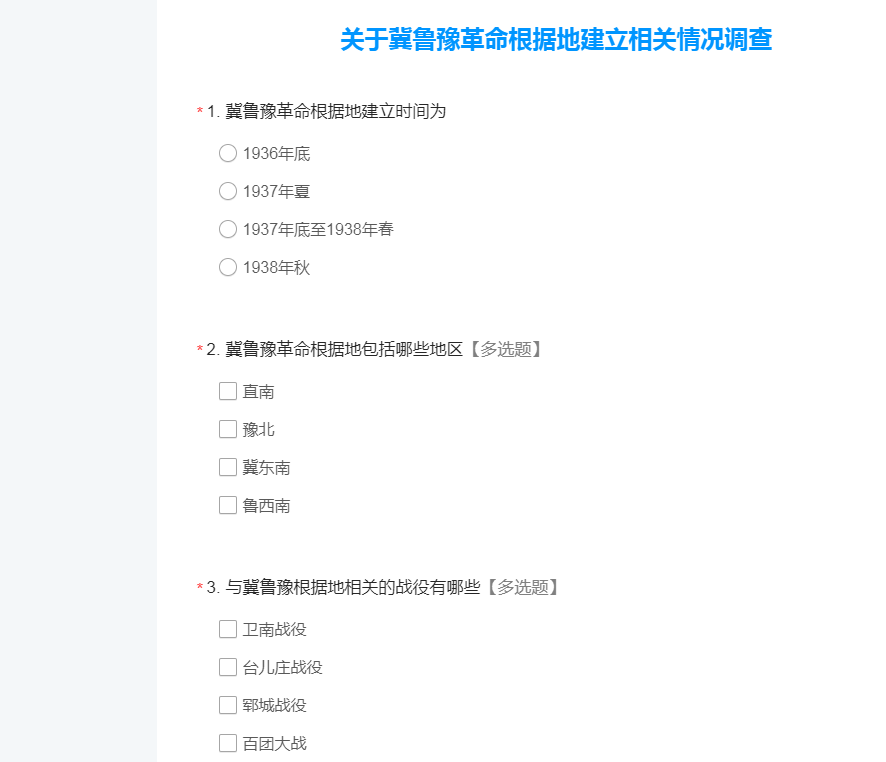886x762 pixels.
Task: Enable the 冀东南 checkbox
Action: point(228,467)
